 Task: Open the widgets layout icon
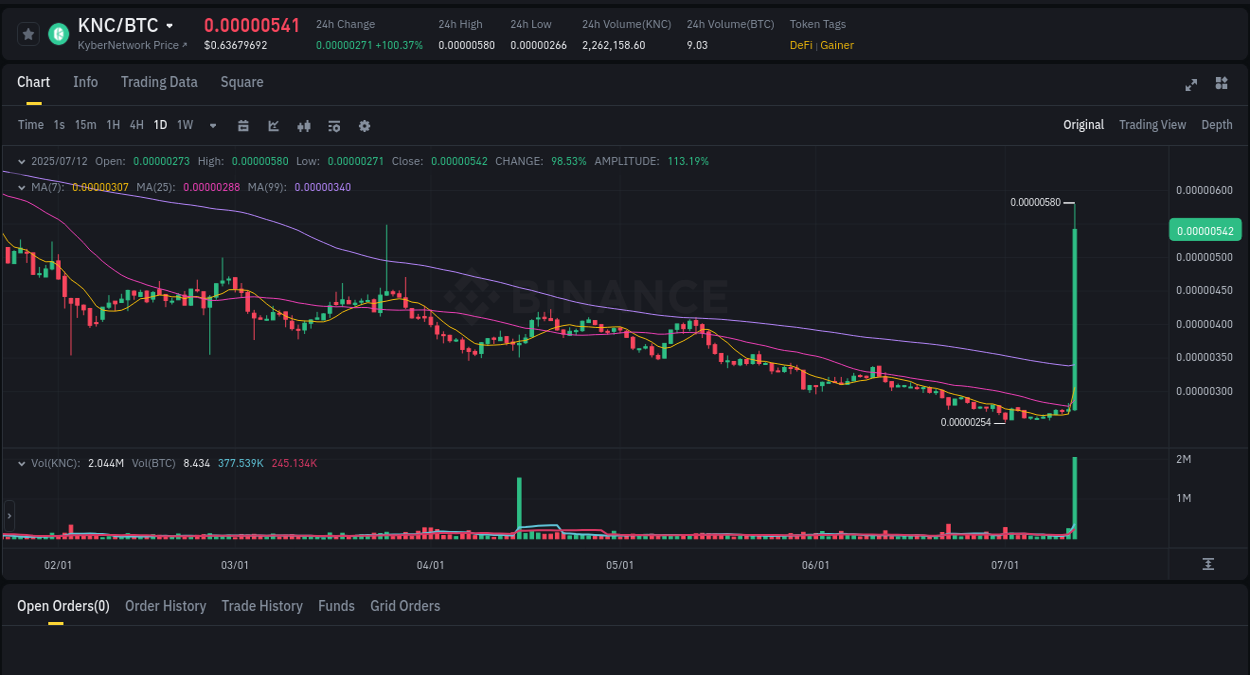pyautogui.click(x=1221, y=84)
